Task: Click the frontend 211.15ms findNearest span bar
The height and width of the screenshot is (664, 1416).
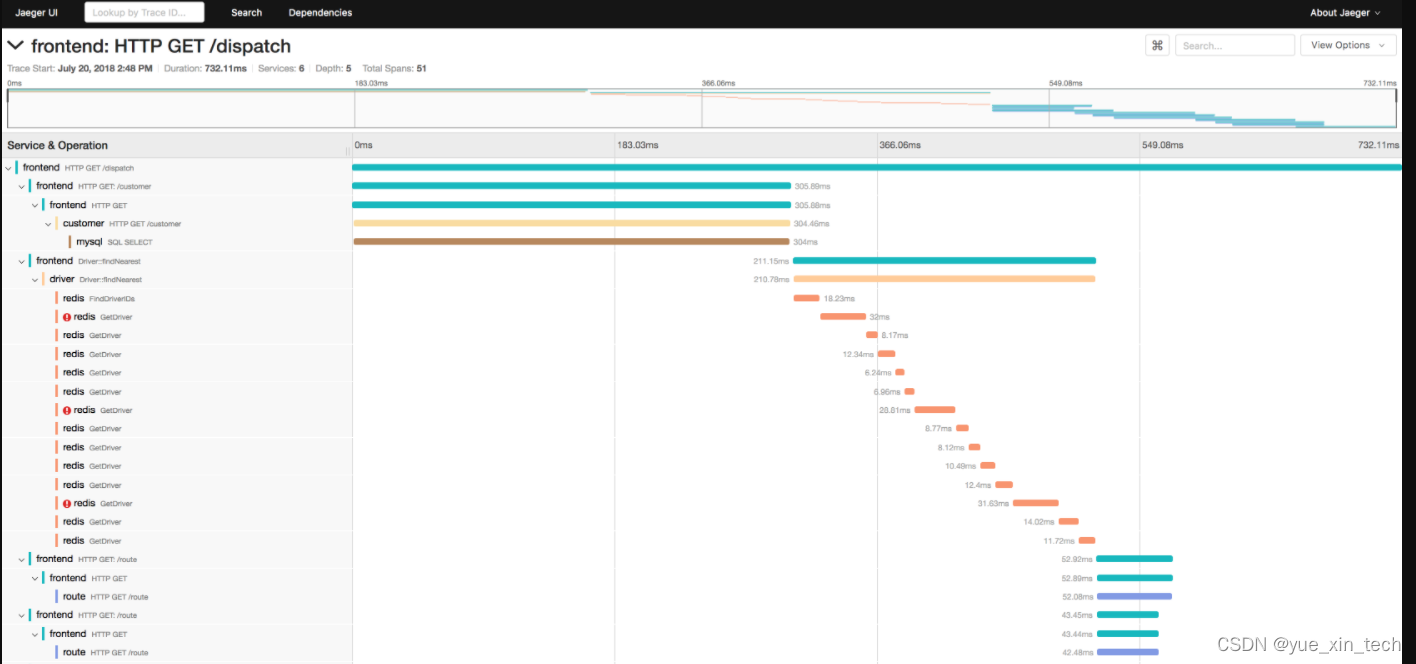Action: click(944, 261)
